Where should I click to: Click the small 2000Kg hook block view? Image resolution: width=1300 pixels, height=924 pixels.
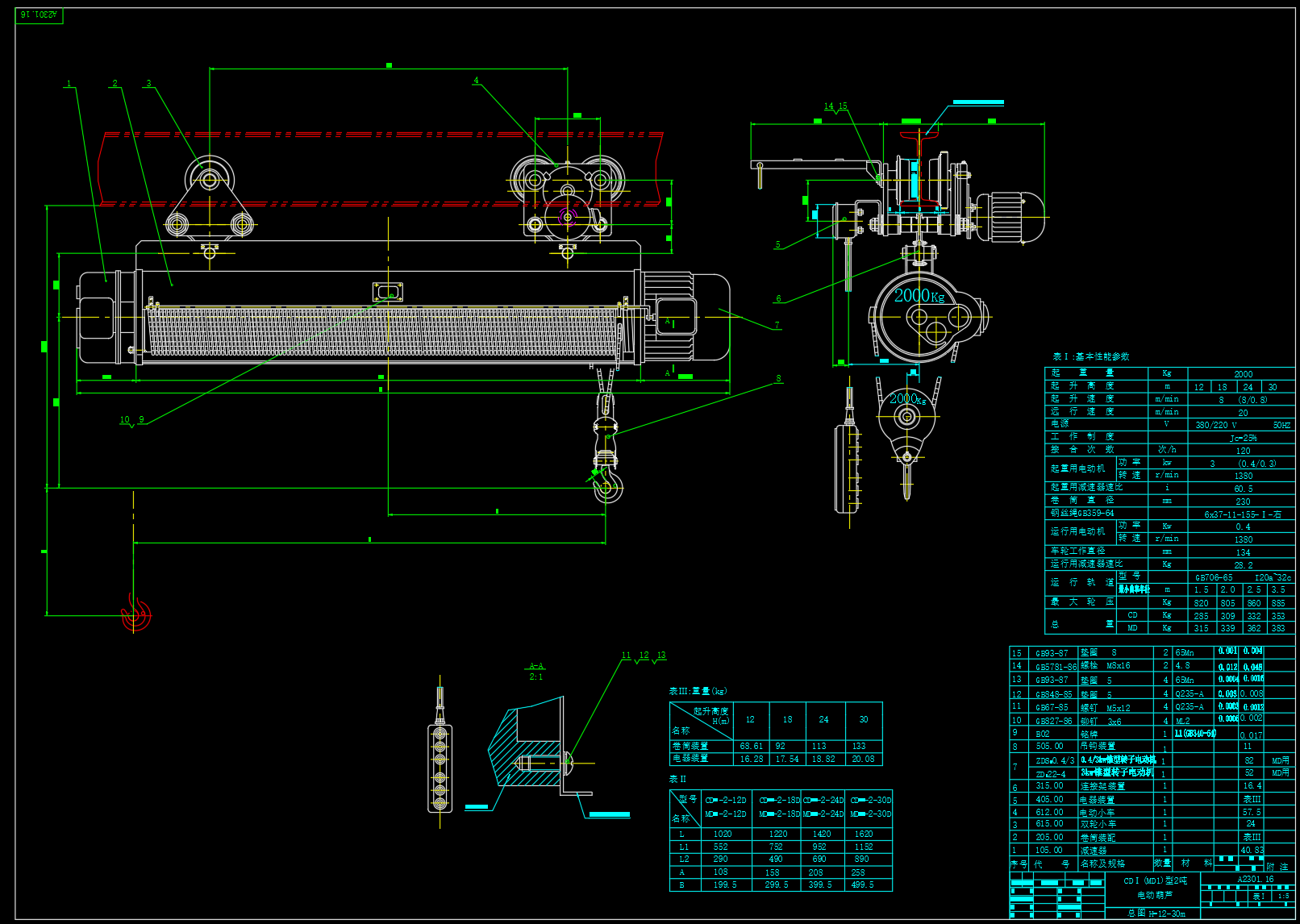point(907,421)
